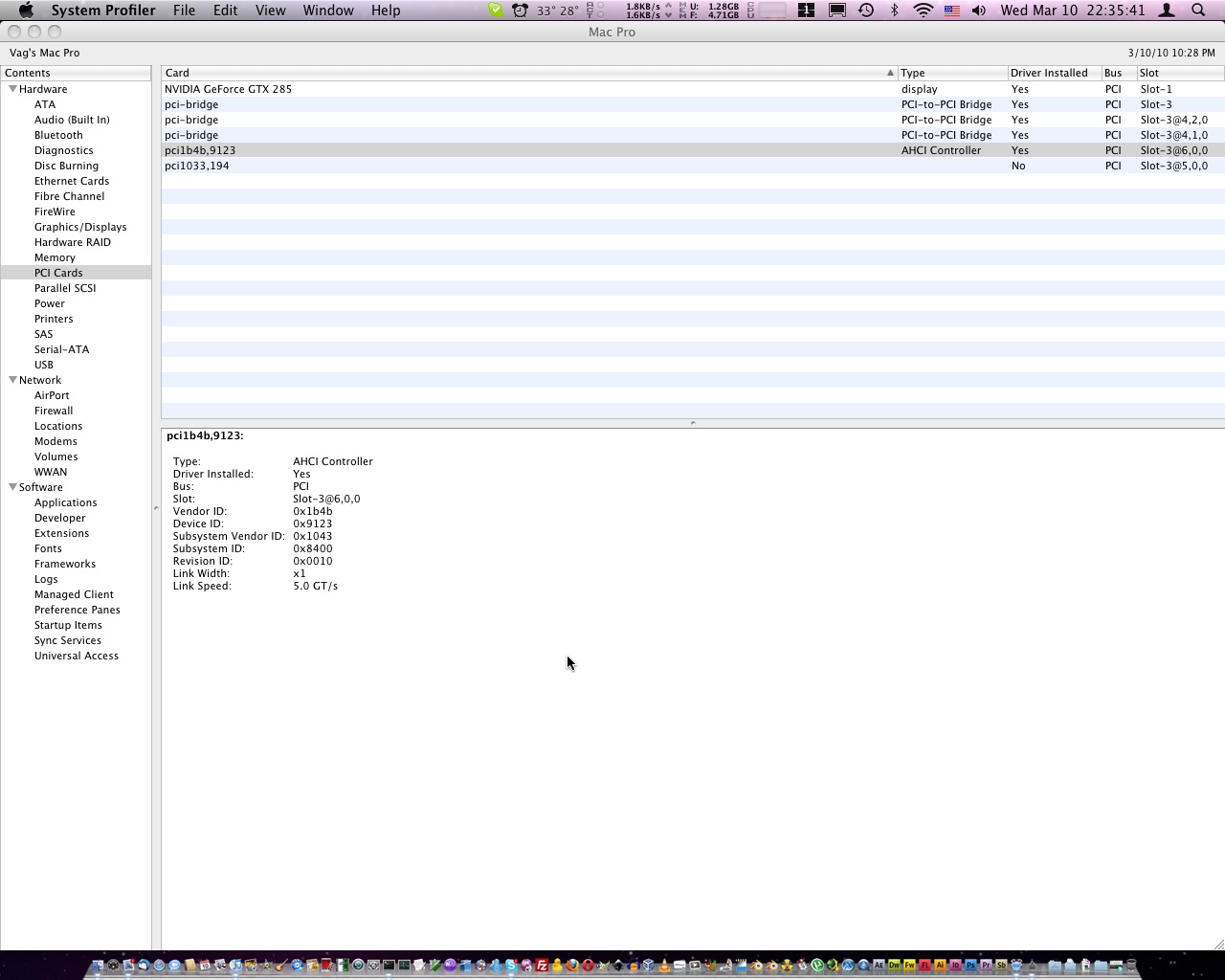Sort by the Bus column header
The image size is (1225, 980).
coord(1119,73)
